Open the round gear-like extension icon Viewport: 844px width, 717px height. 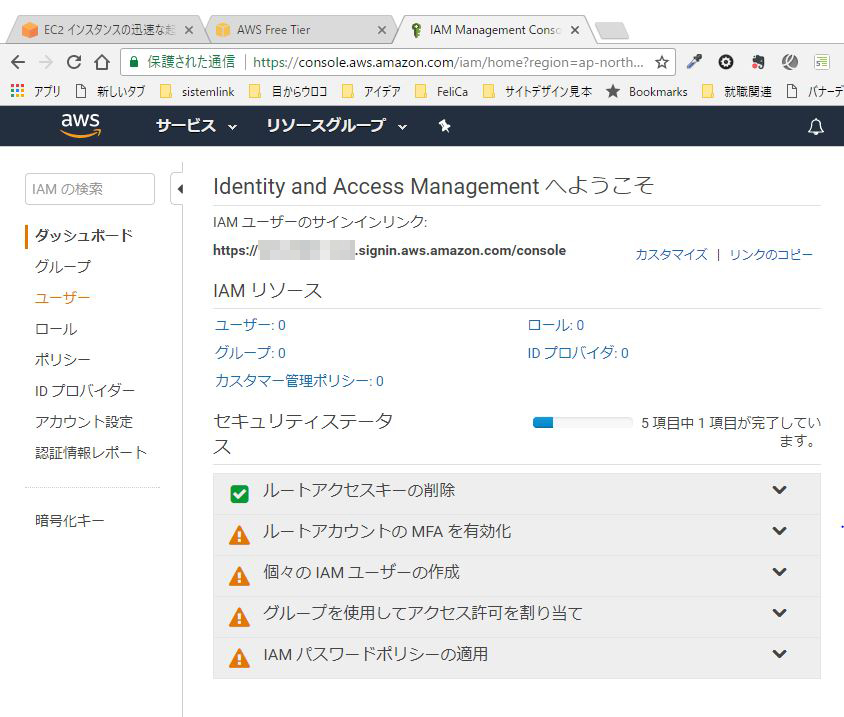726,62
